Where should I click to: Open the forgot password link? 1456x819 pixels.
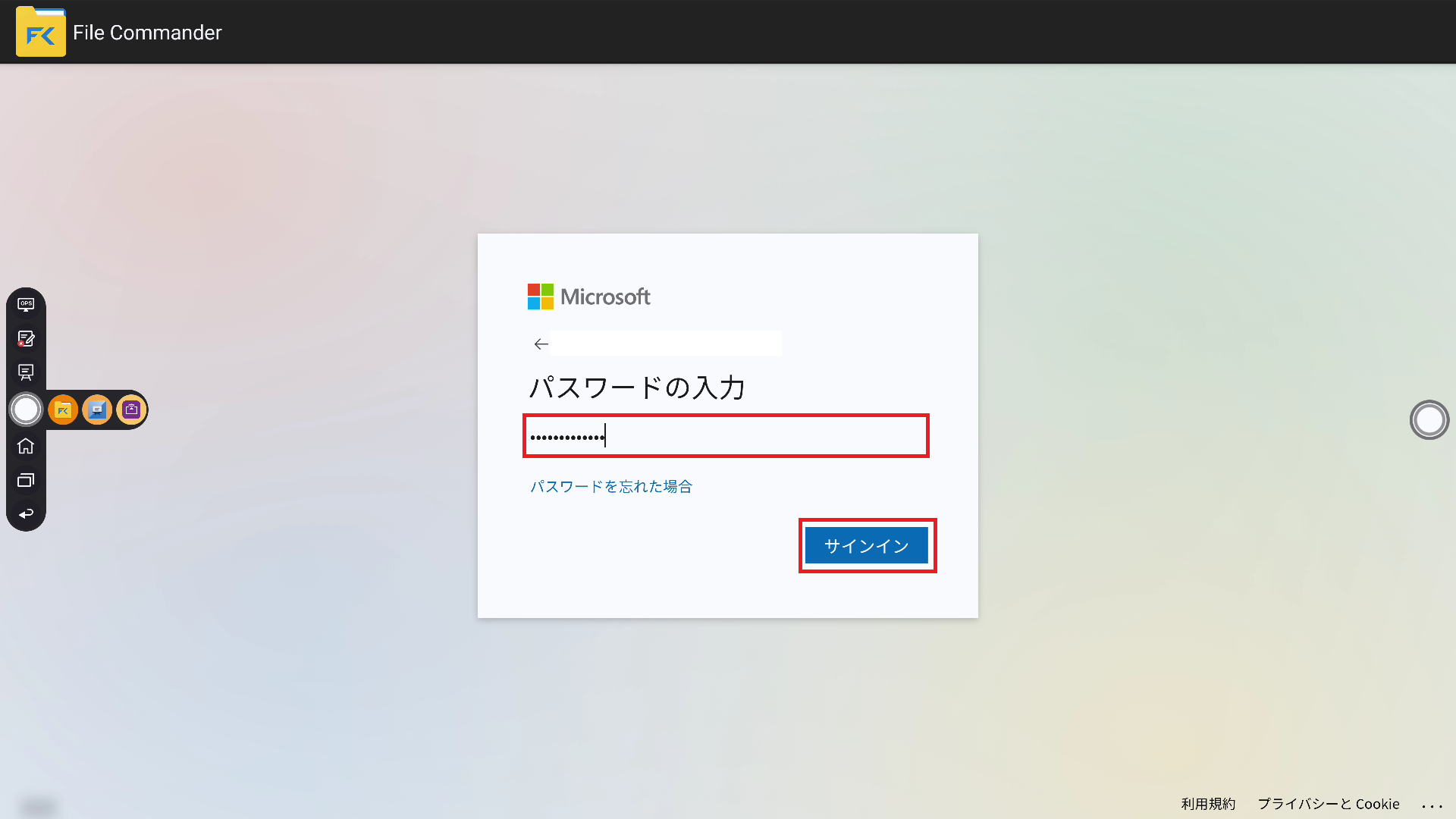(611, 486)
